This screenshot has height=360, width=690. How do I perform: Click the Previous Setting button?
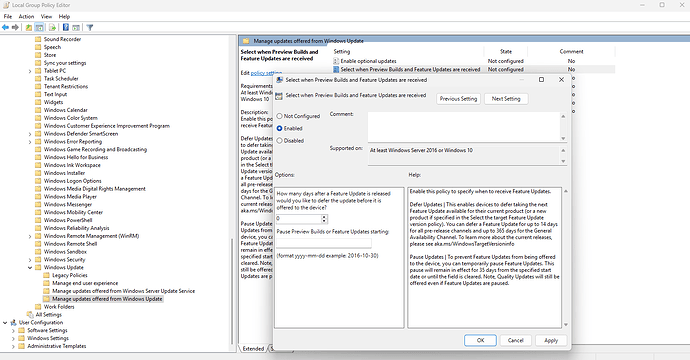coord(458,99)
